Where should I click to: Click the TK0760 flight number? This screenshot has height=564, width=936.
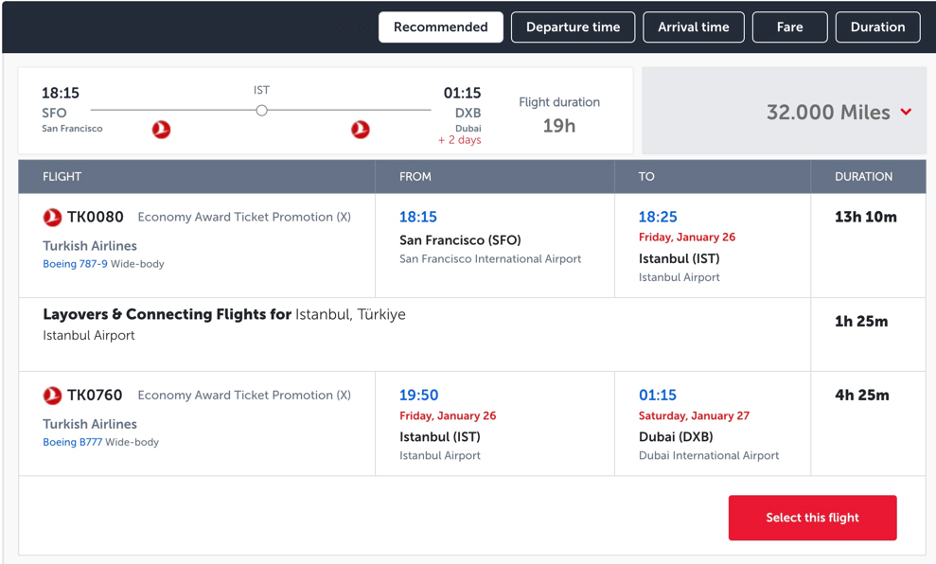[x=95, y=395]
